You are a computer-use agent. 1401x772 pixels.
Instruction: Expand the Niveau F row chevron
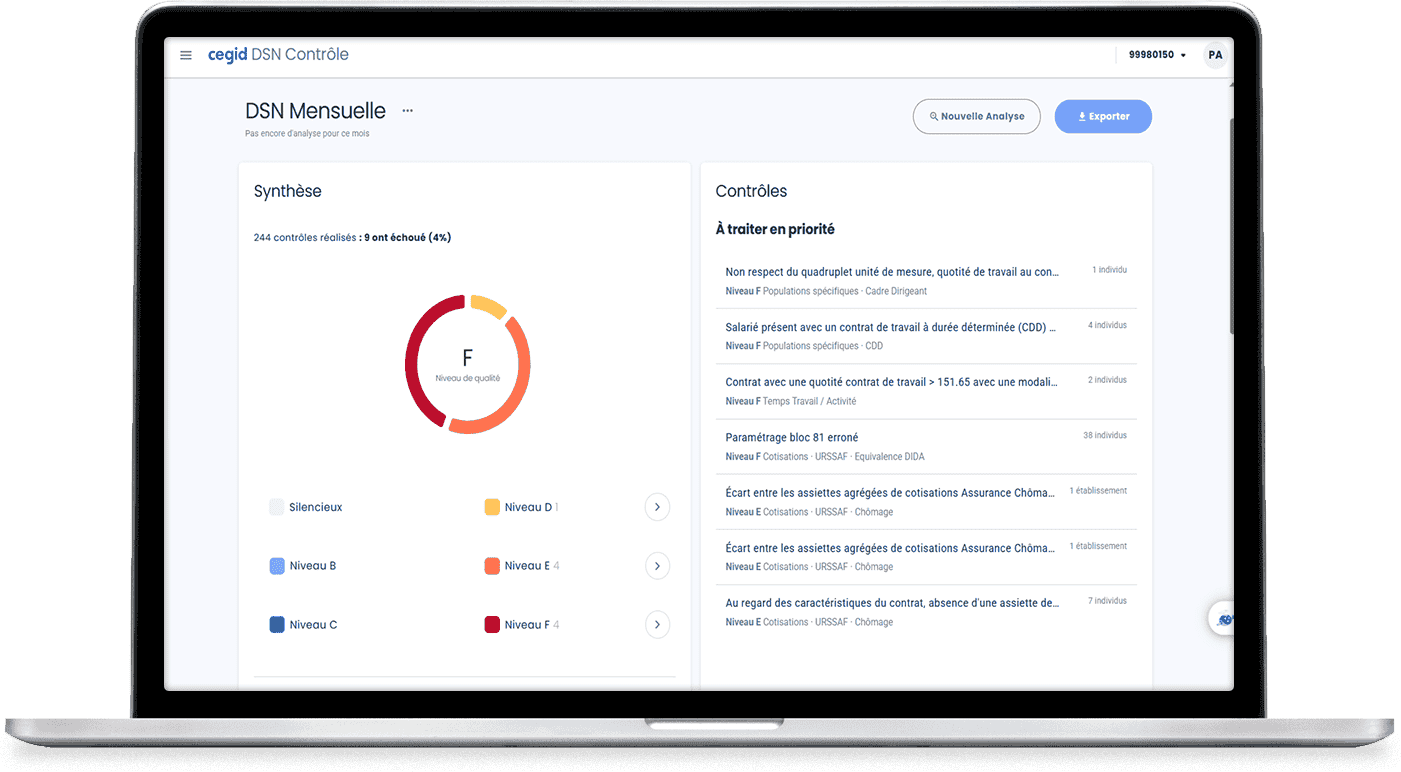657,625
